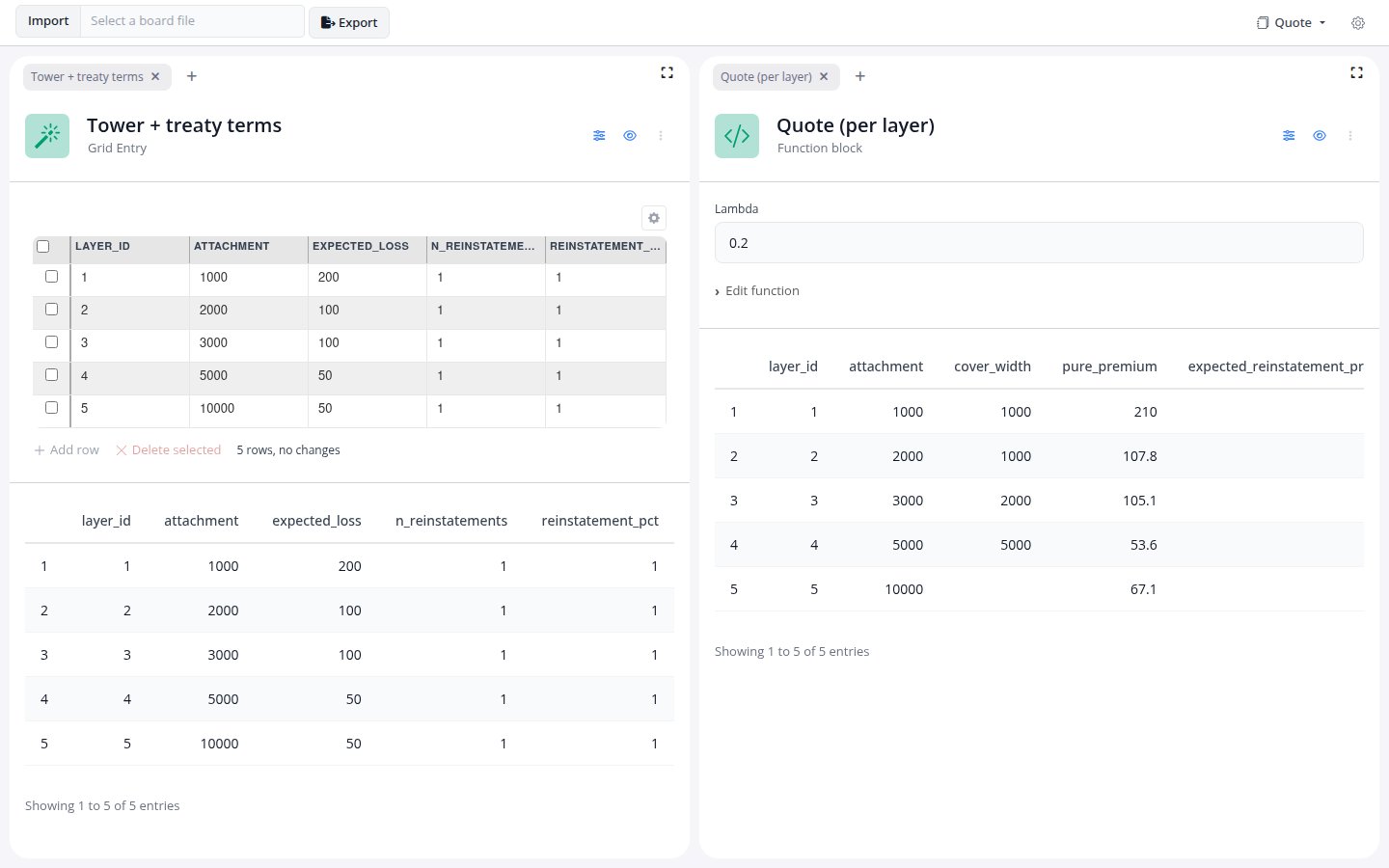Viewport: 1389px width, 868px height.
Task: Click Add row below the grid
Action: click(x=67, y=450)
